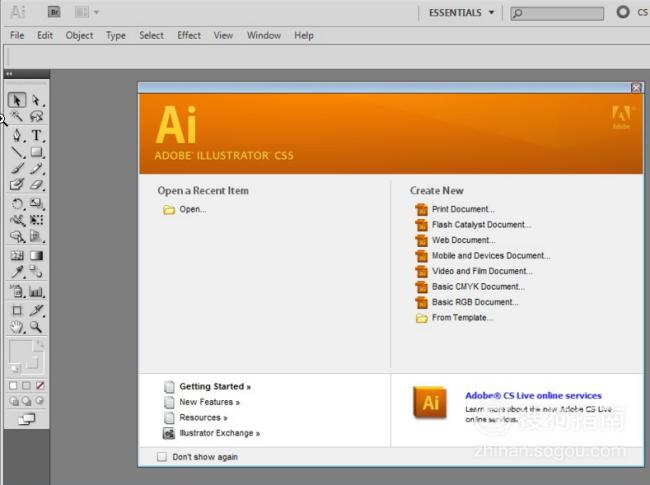
Task: Select the Magic Wand tool
Action: (x=17, y=116)
